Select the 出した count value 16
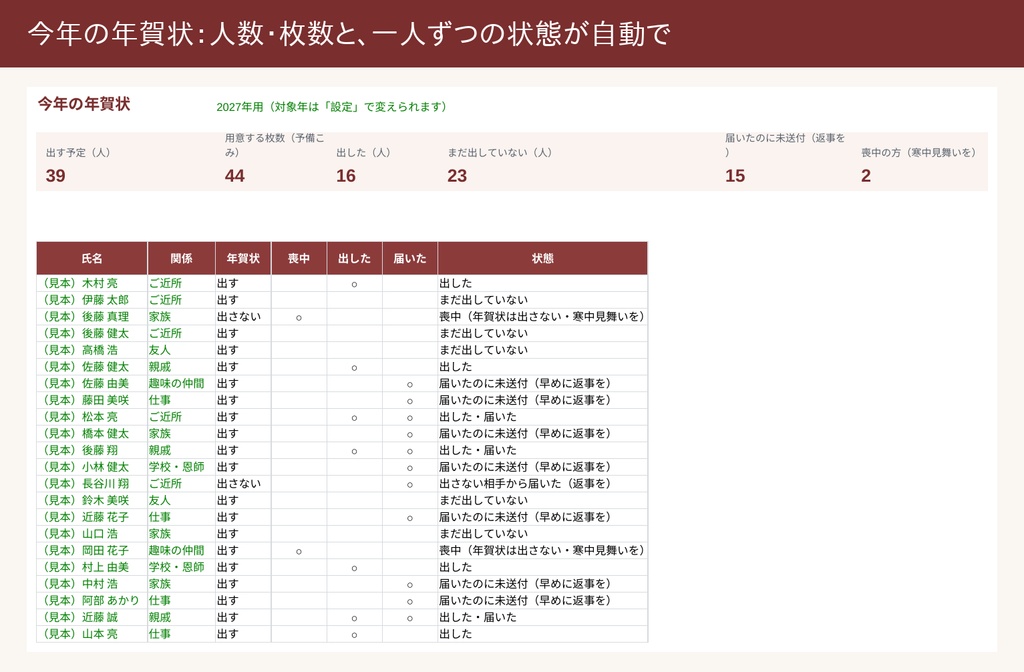This screenshot has width=1024, height=672. 346,176
